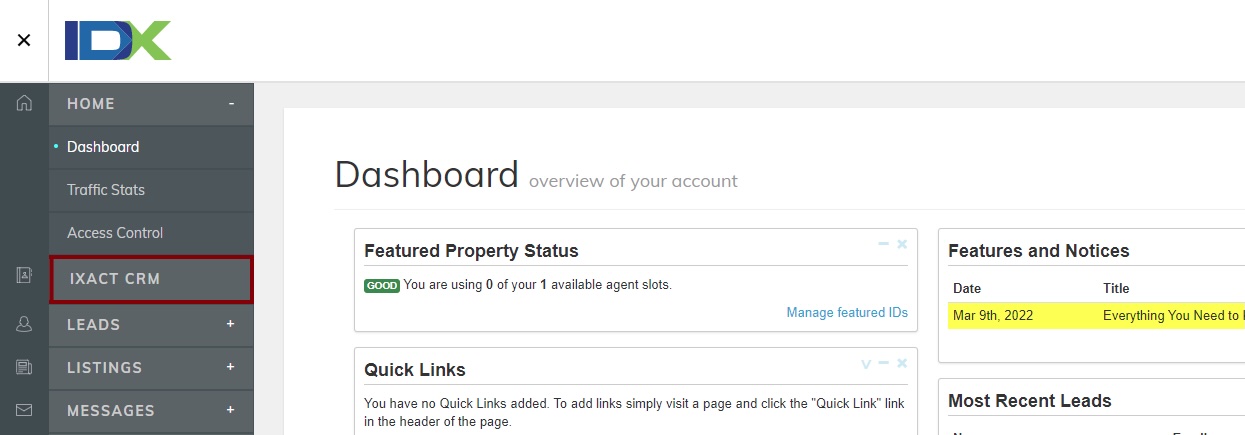
Task: Expand the LEADS menu section
Action: (x=231, y=324)
